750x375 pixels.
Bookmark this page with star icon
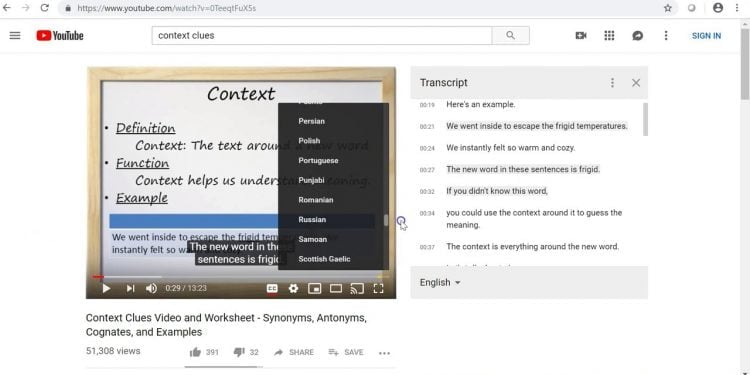pyautogui.click(x=668, y=8)
